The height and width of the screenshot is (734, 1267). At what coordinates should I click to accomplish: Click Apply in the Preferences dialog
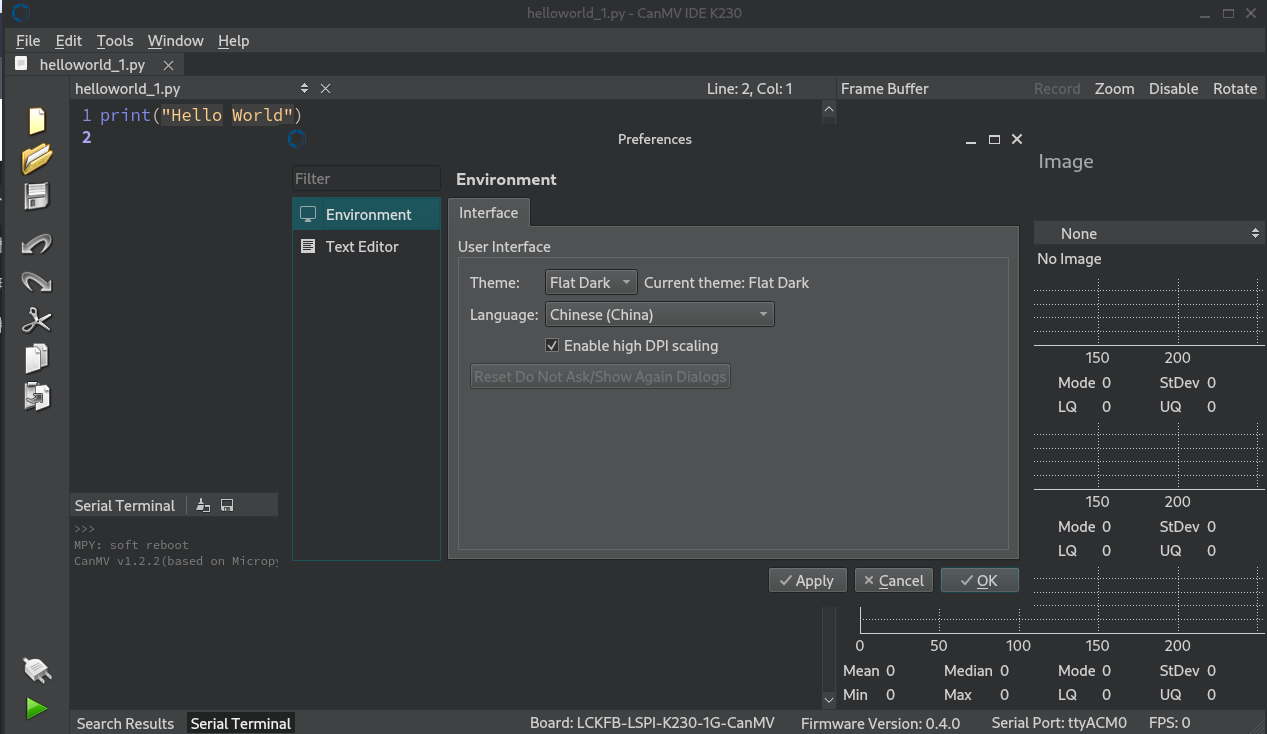pyautogui.click(x=808, y=581)
